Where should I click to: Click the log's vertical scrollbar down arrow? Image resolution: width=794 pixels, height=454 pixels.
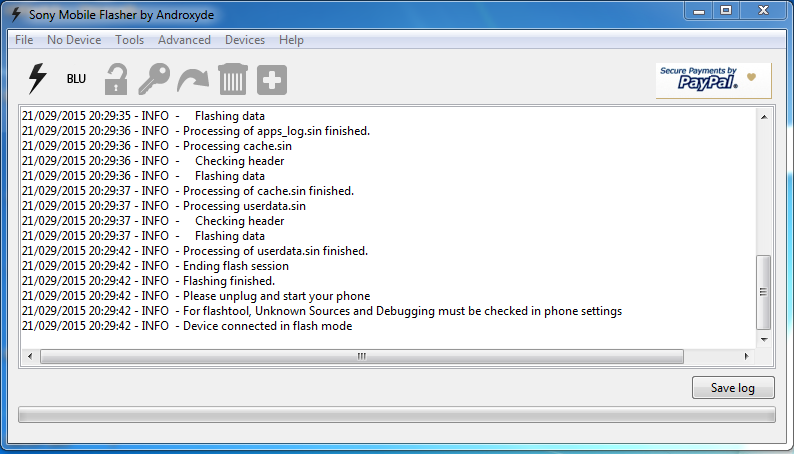[x=764, y=339]
